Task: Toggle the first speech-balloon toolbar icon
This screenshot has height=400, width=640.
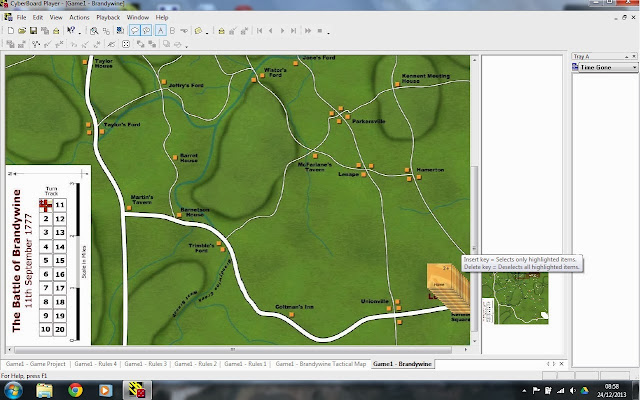Action: [x=135, y=31]
